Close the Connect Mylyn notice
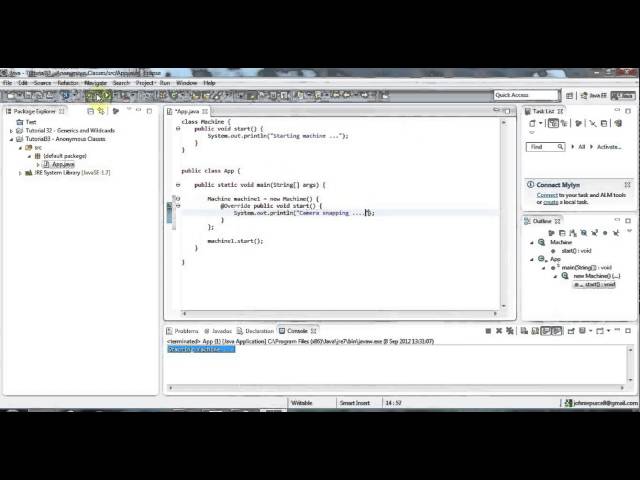Image resolution: width=640 pixels, height=480 pixels. (x=627, y=185)
